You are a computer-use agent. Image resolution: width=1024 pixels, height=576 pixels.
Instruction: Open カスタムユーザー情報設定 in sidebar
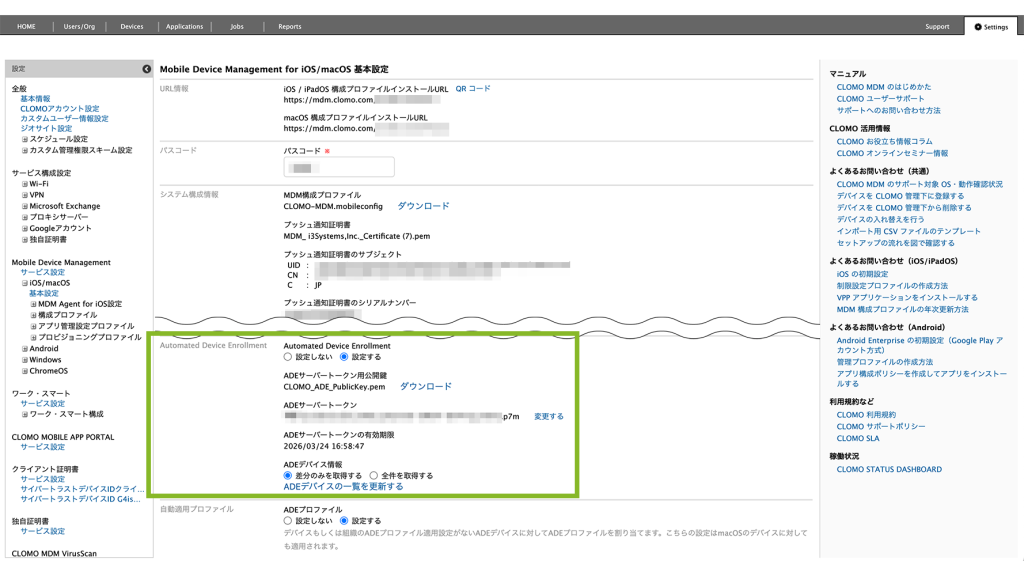tap(65, 119)
